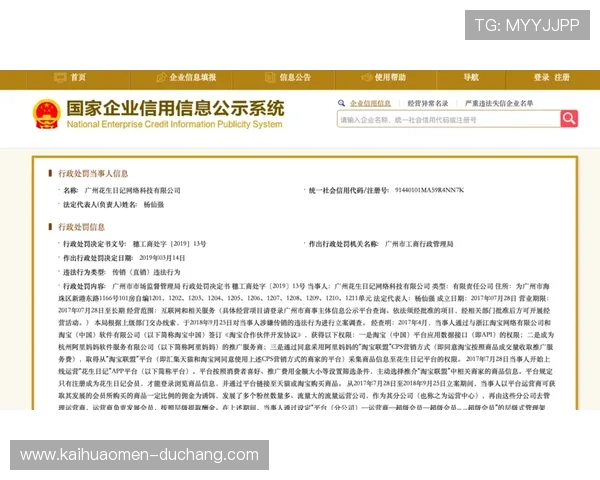Click authority name 广州市工商行政管理局
Screen dimensions: 600x480
point(419,244)
